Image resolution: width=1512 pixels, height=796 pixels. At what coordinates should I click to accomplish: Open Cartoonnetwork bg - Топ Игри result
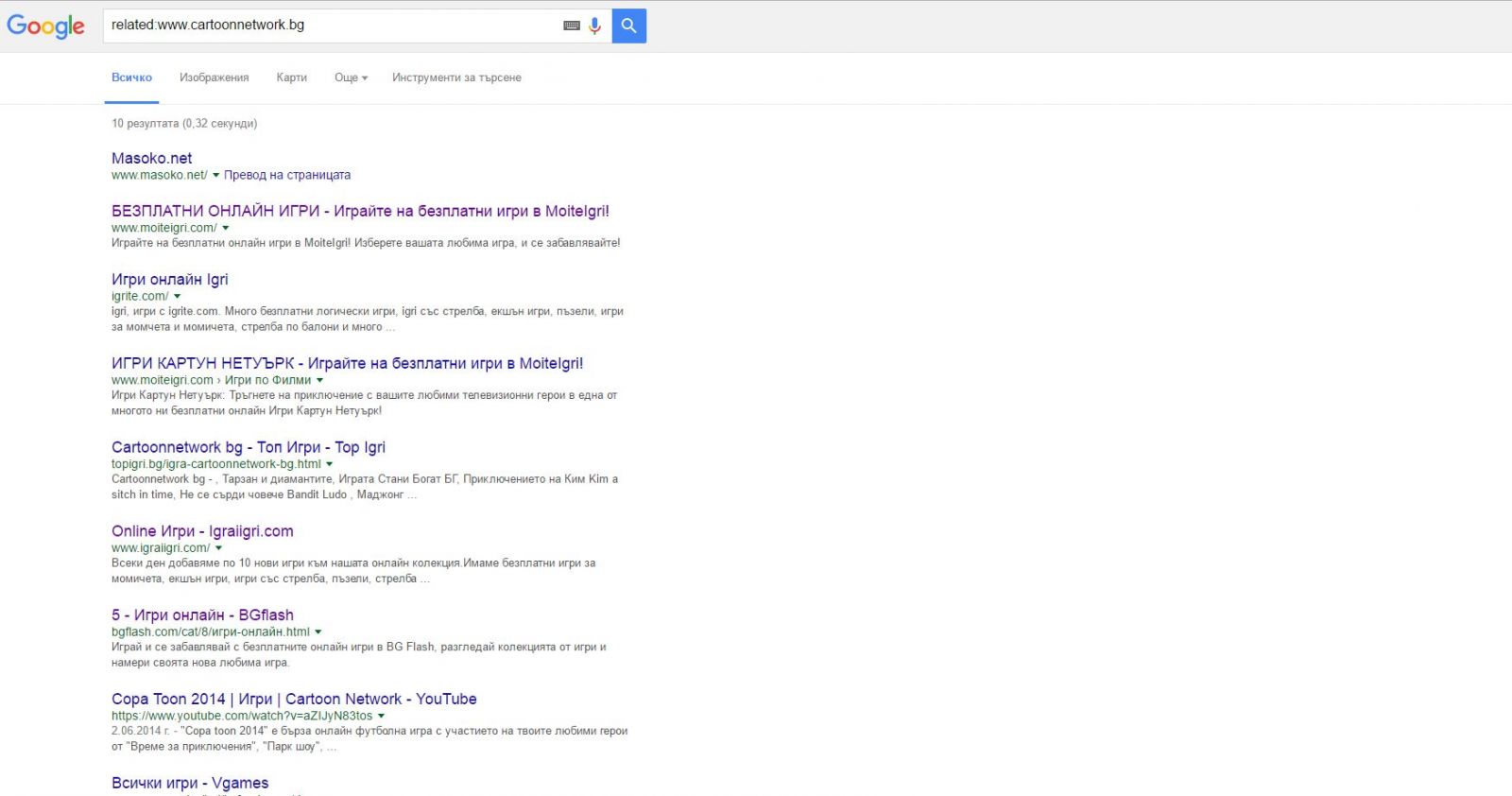coord(249,447)
